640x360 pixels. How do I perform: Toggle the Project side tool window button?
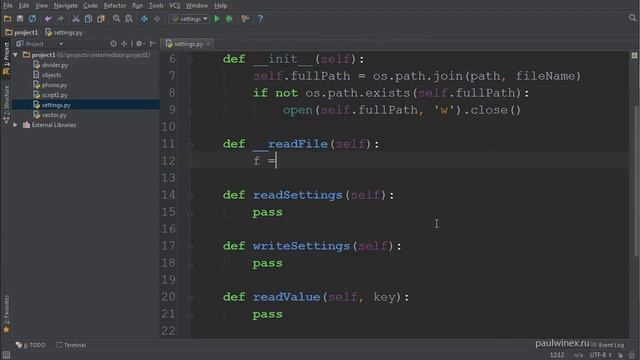click(6, 58)
